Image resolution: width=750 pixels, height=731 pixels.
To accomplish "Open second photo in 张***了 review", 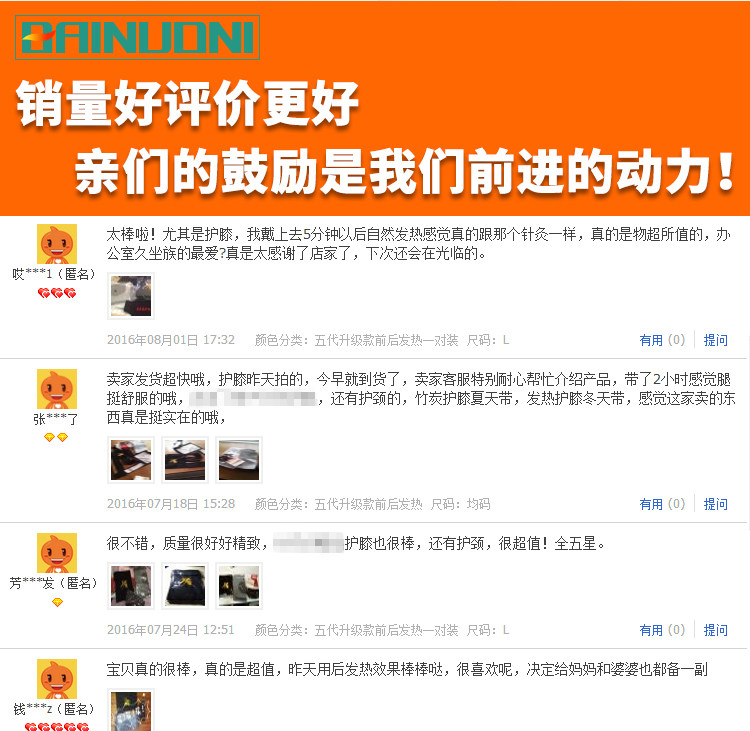I will 185,460.
